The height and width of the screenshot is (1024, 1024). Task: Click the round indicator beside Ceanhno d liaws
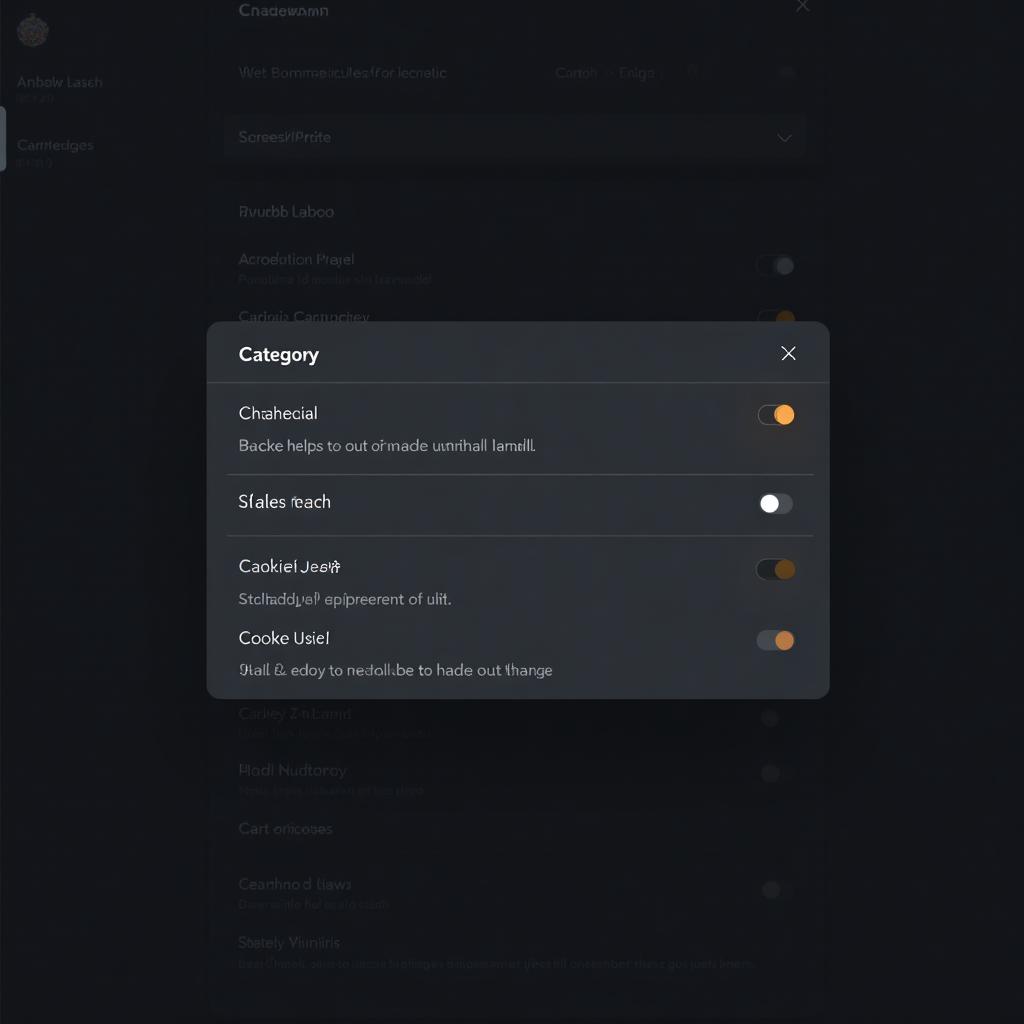pyautogui.click(x=770, y=887)
